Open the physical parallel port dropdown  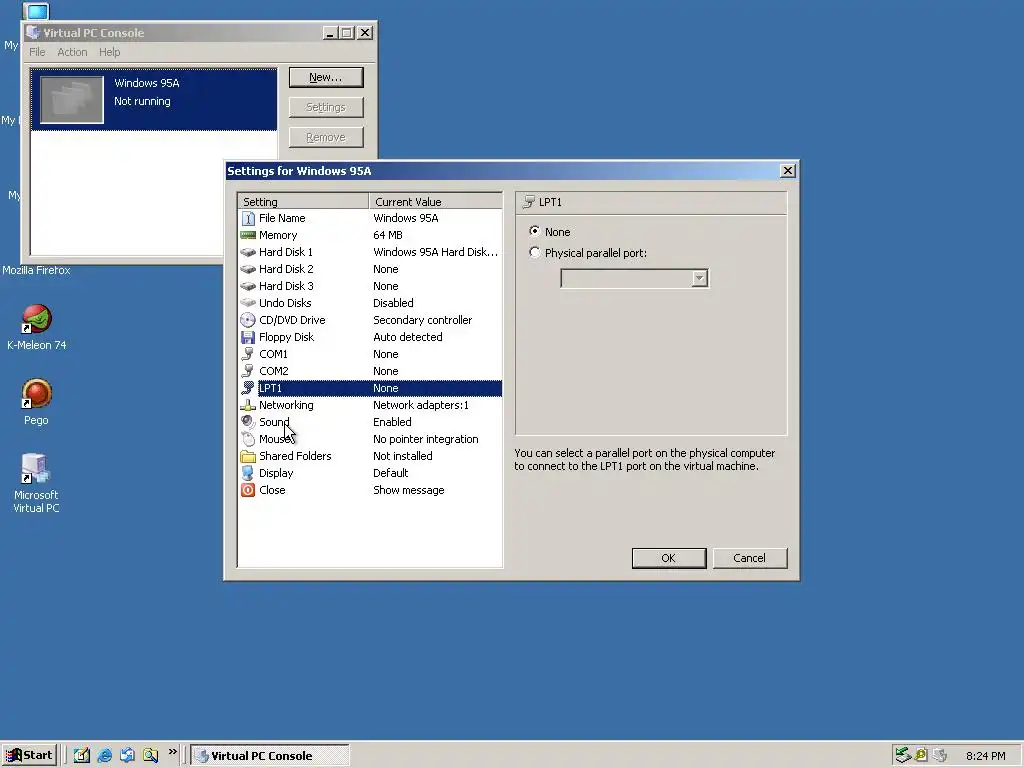tap(699, 279)
